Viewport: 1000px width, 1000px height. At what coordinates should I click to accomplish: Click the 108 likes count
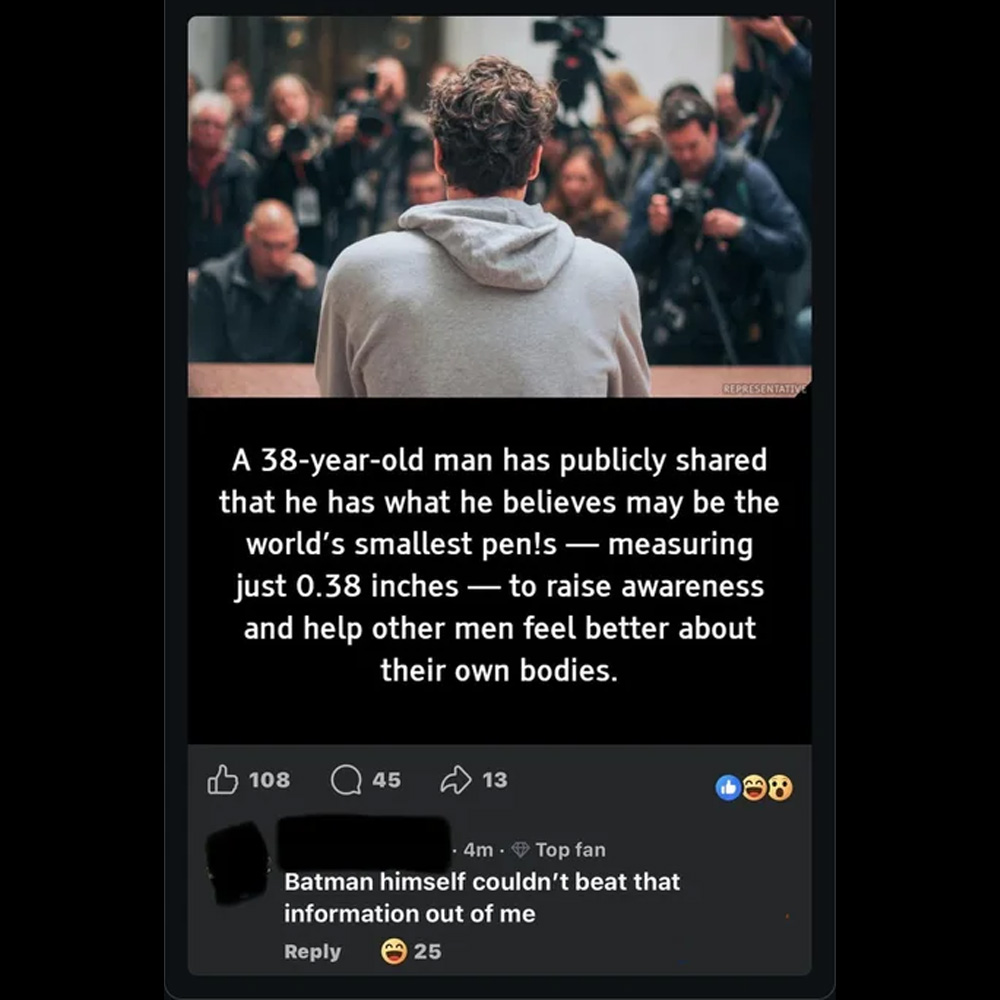[x=269, y=779]
